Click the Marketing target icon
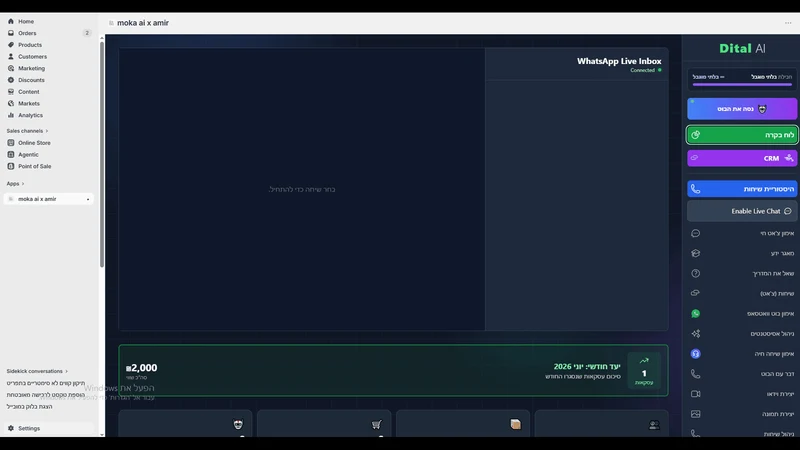 coord(11,68)
